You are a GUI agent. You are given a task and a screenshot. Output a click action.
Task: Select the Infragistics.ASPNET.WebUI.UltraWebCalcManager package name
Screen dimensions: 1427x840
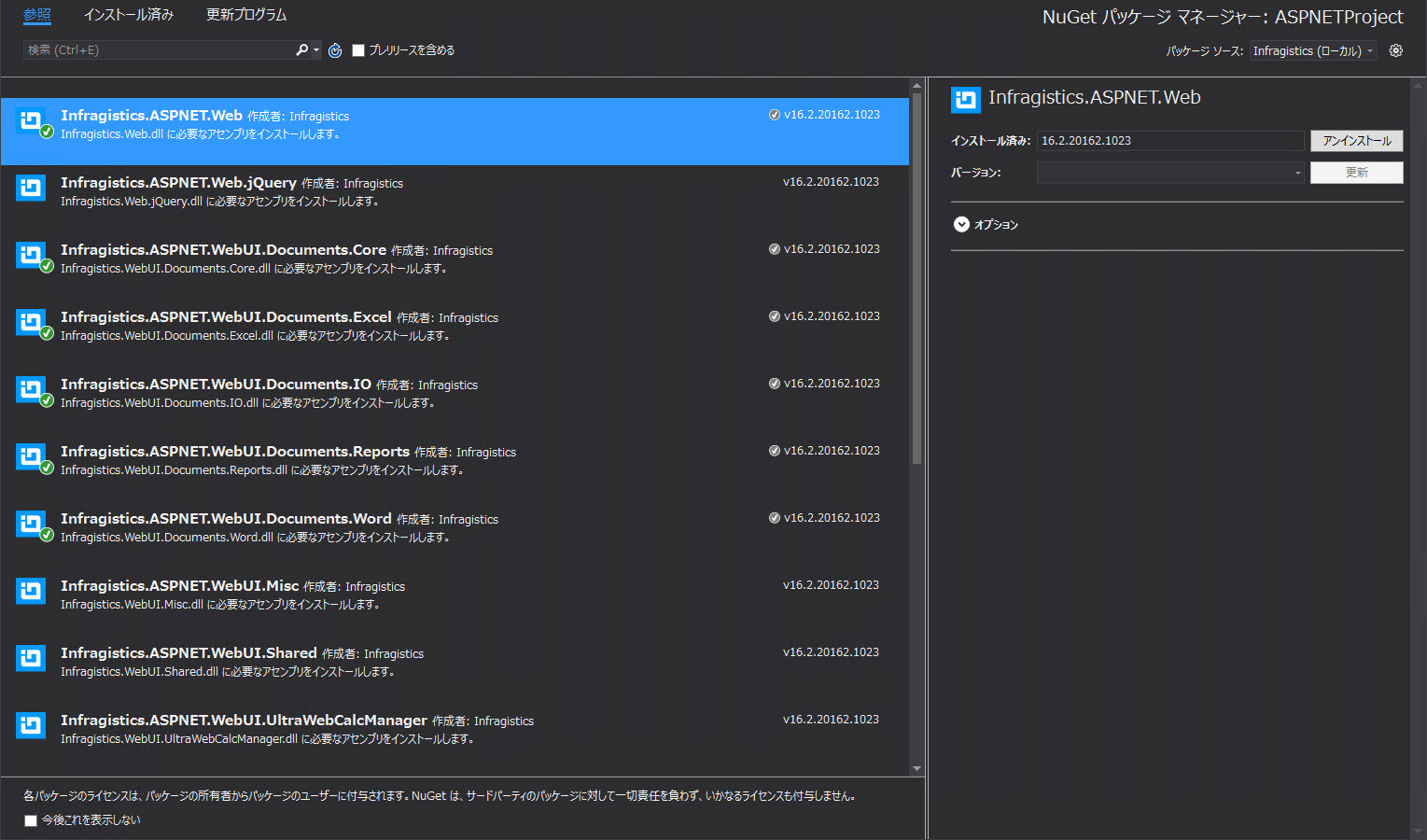tap(244, 720)
